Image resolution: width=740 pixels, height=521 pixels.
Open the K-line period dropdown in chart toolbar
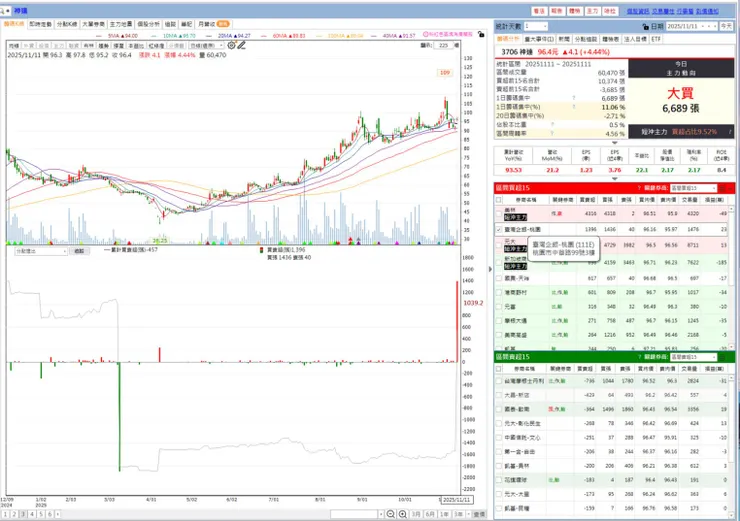point(206,46)
